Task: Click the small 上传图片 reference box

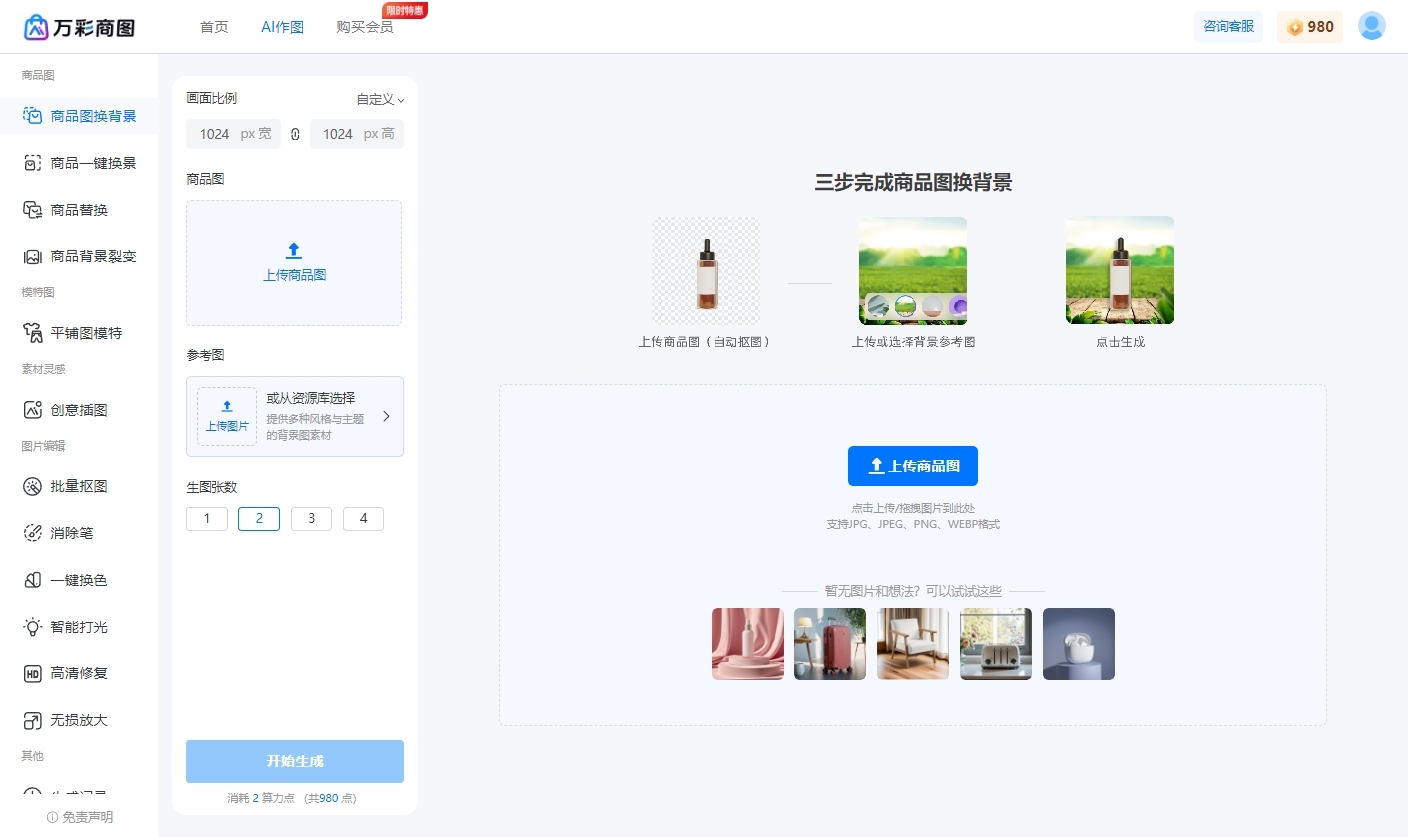Action: (227, 416)
